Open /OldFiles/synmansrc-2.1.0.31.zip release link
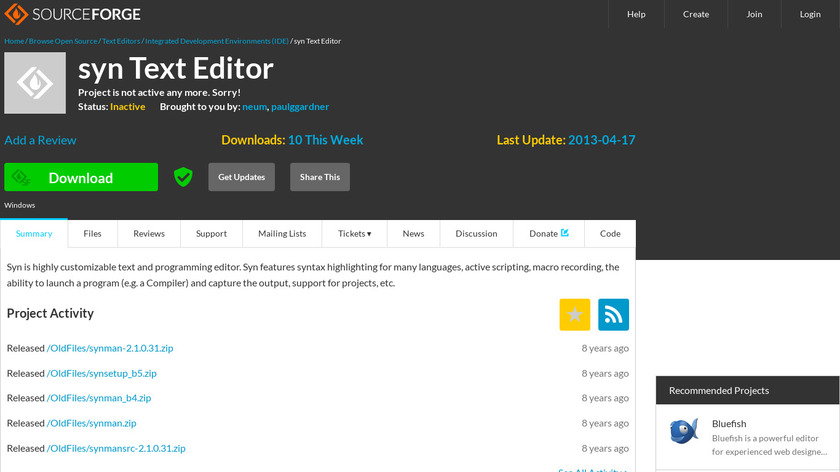The height and width of the screenshot is (472, 840). pos(116,448)
